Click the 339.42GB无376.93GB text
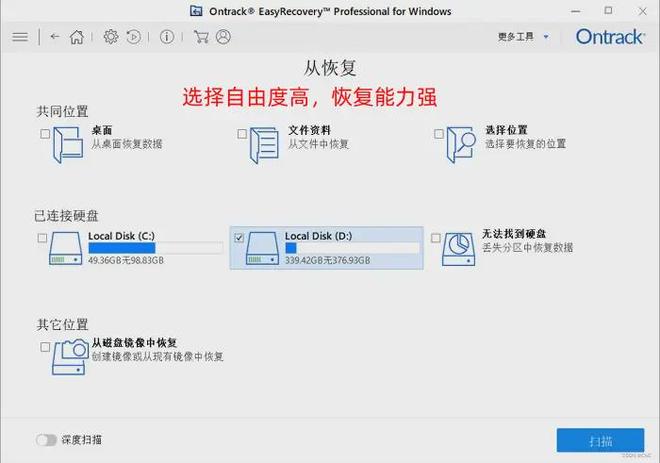The height and width of the screenshot is (463, 660). (x=327, y=261)
